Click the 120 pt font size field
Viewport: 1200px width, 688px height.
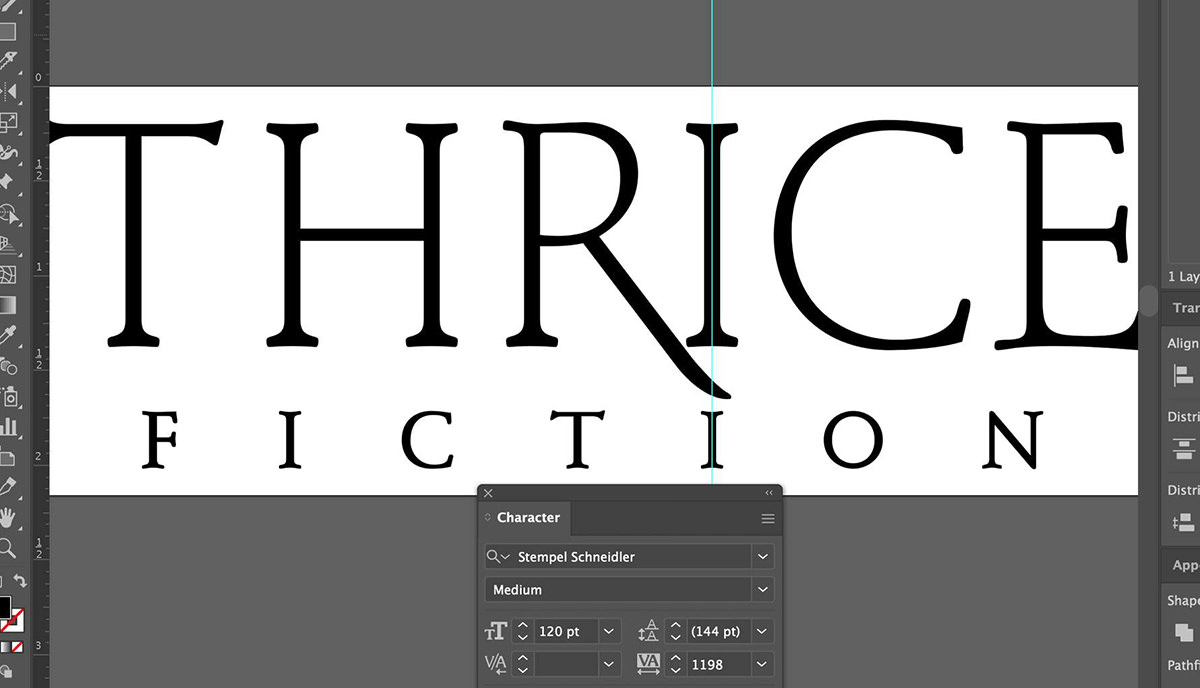[566, 632]
